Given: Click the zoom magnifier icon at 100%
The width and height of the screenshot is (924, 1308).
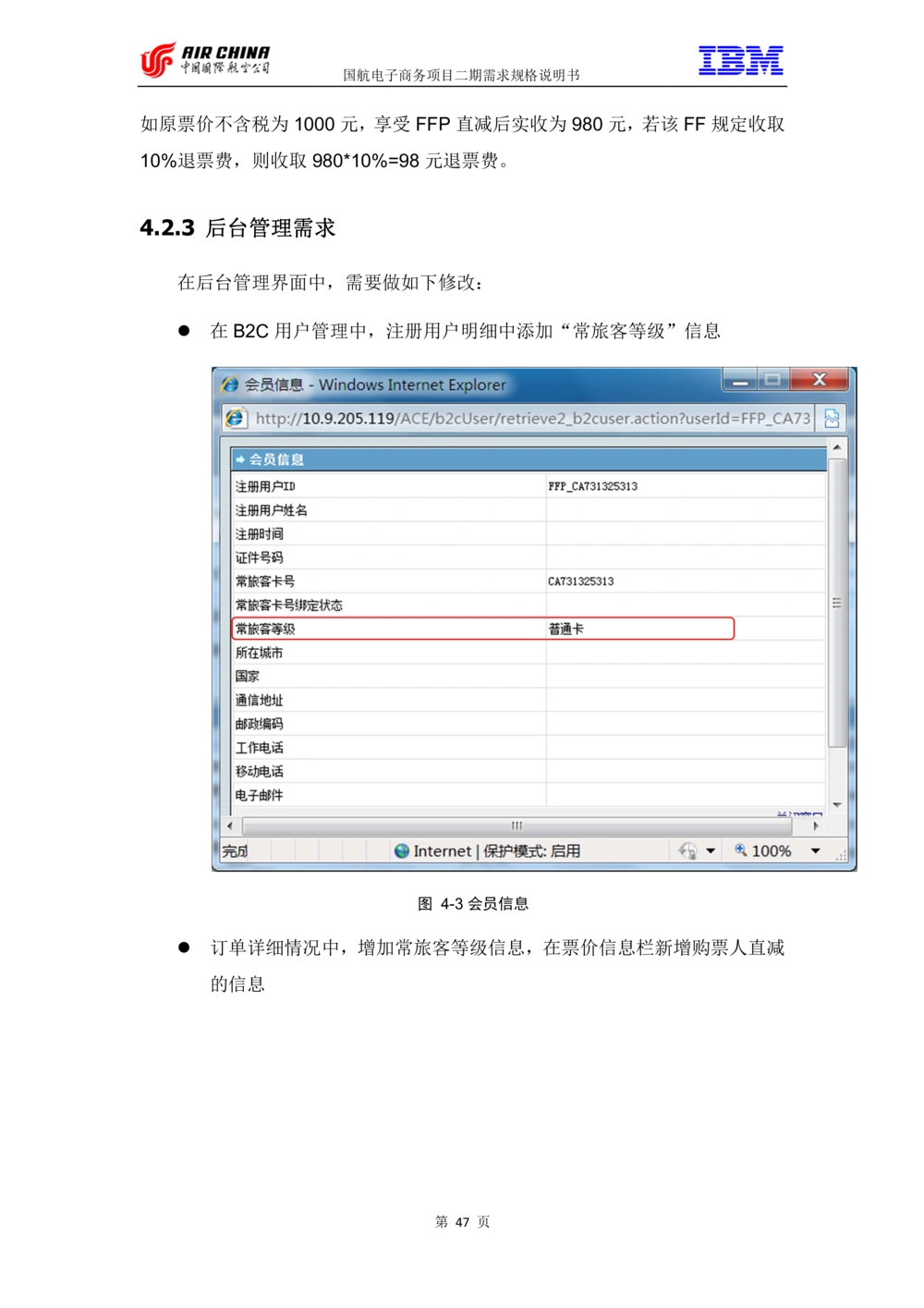Looking at the screenshot, I should tap(741, 850).
